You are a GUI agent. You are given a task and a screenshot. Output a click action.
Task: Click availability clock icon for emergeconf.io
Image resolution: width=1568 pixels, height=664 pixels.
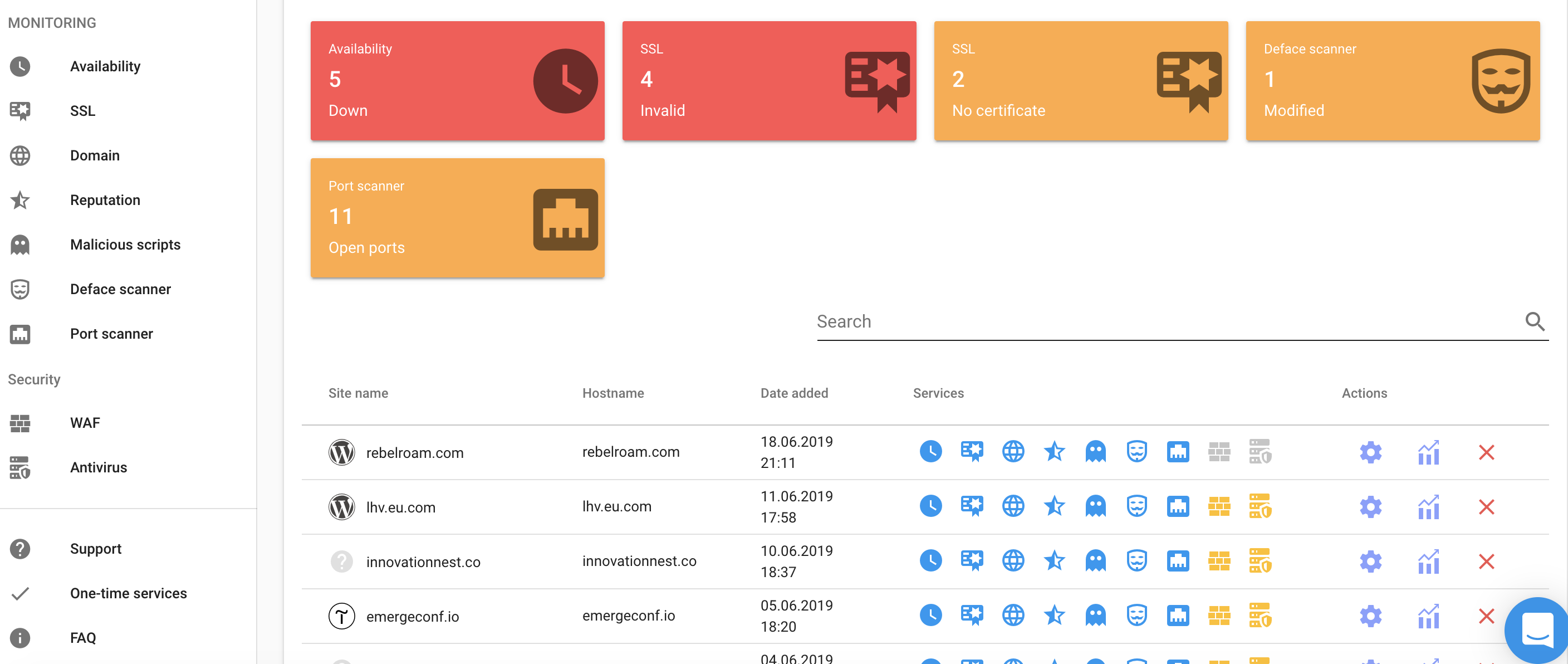pos(930,616)
